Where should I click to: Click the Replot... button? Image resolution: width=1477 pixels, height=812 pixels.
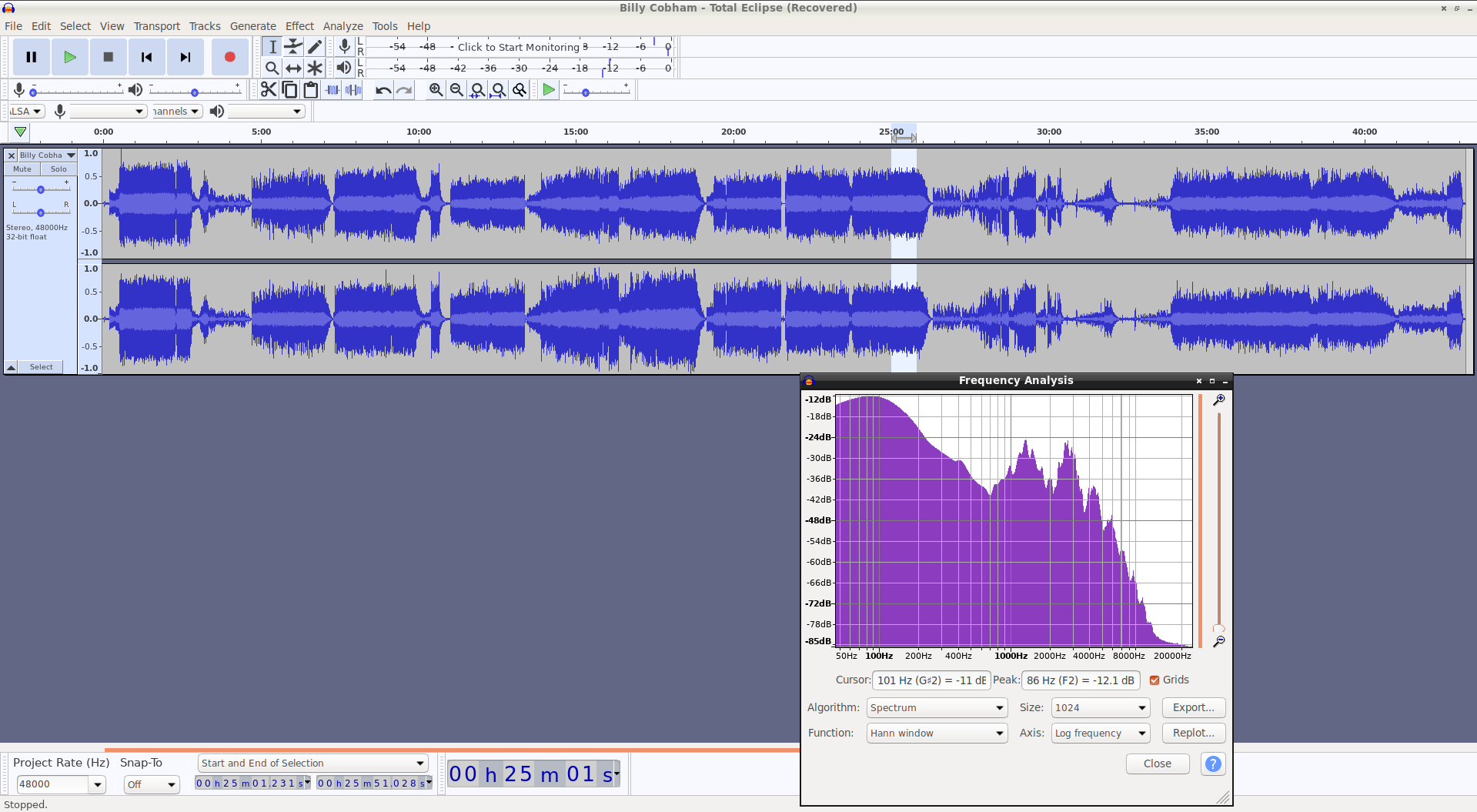pyautogui.click(x=1194, y=733)
